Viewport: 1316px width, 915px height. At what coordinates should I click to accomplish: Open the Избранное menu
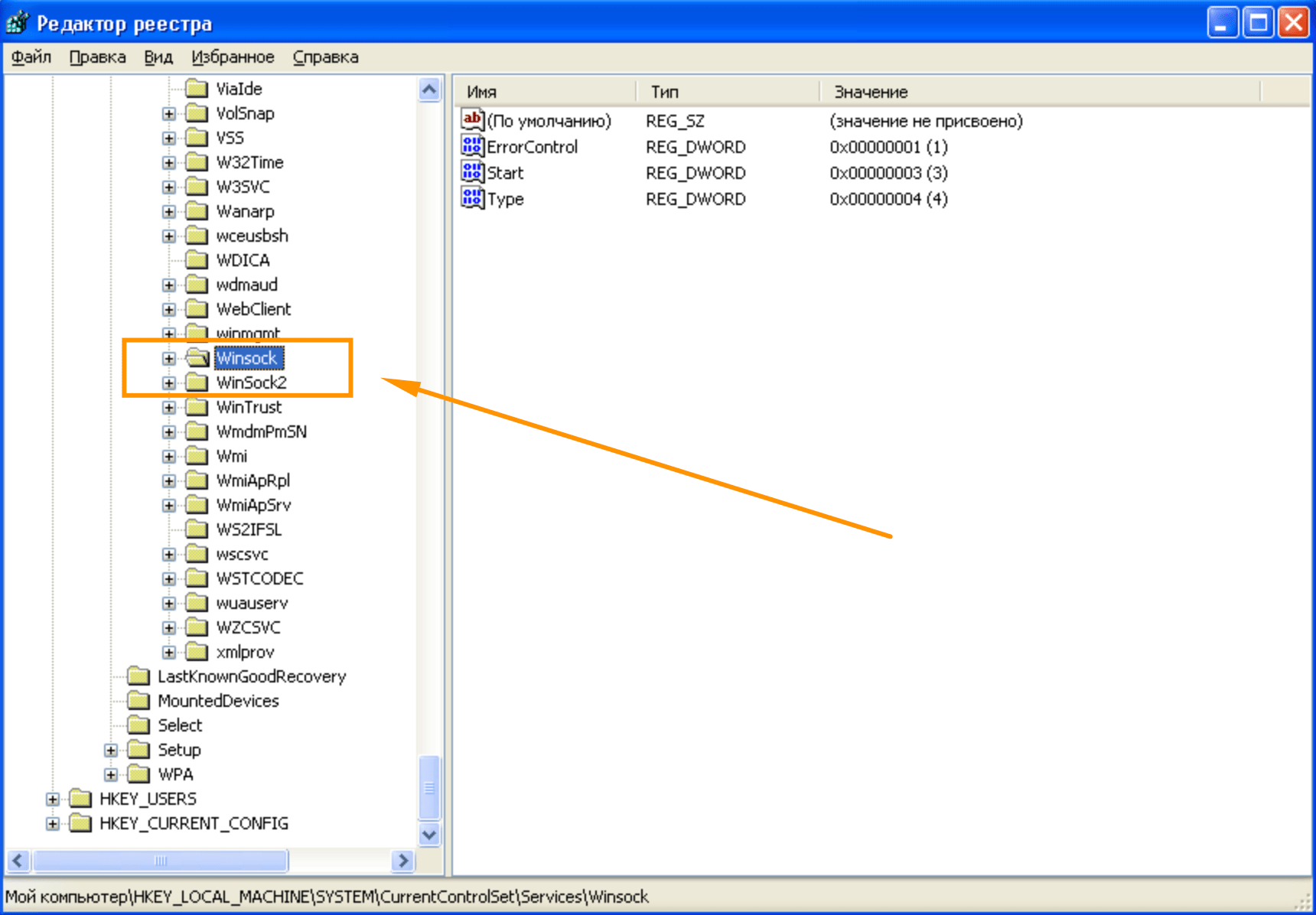tap(233, 57)
